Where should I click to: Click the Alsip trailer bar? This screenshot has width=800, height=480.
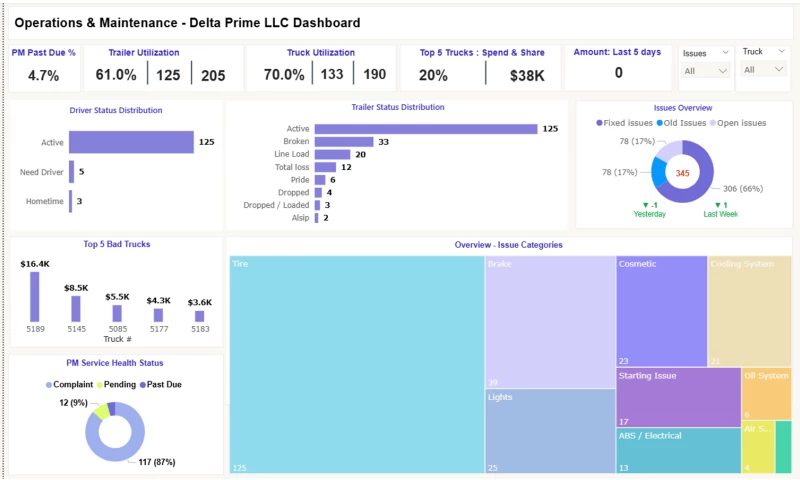(x=316, y=218)
